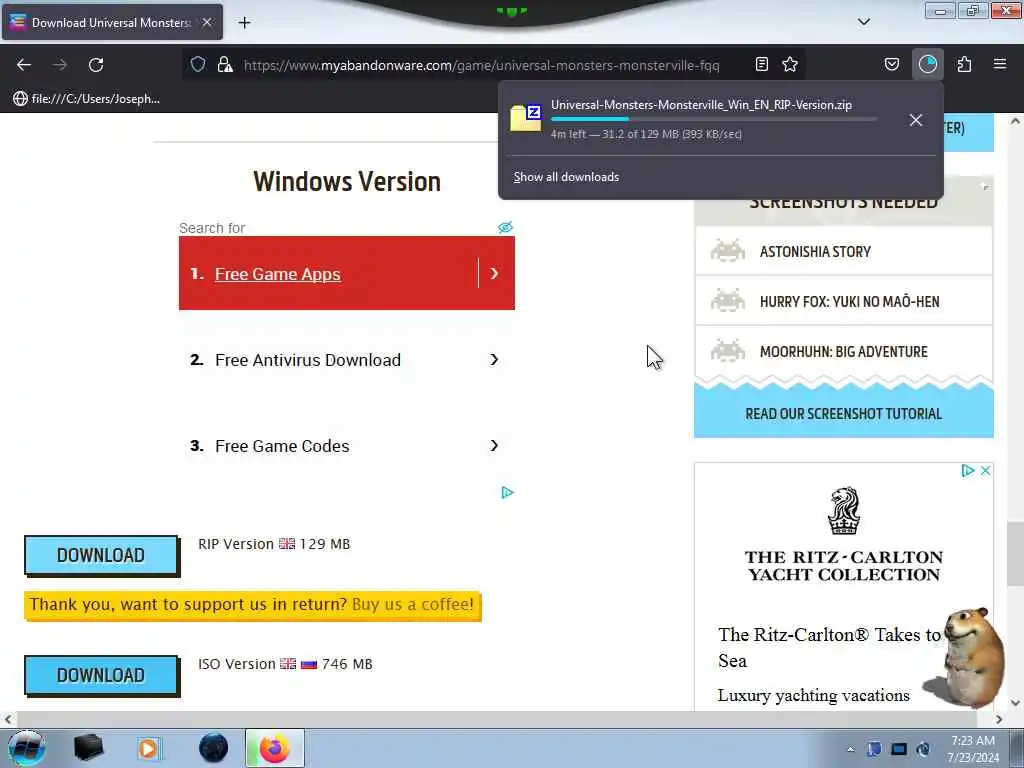This screenshot has width=1024, height=768.
Task: Open the Windows Start menu
Action: coord(26,748)
